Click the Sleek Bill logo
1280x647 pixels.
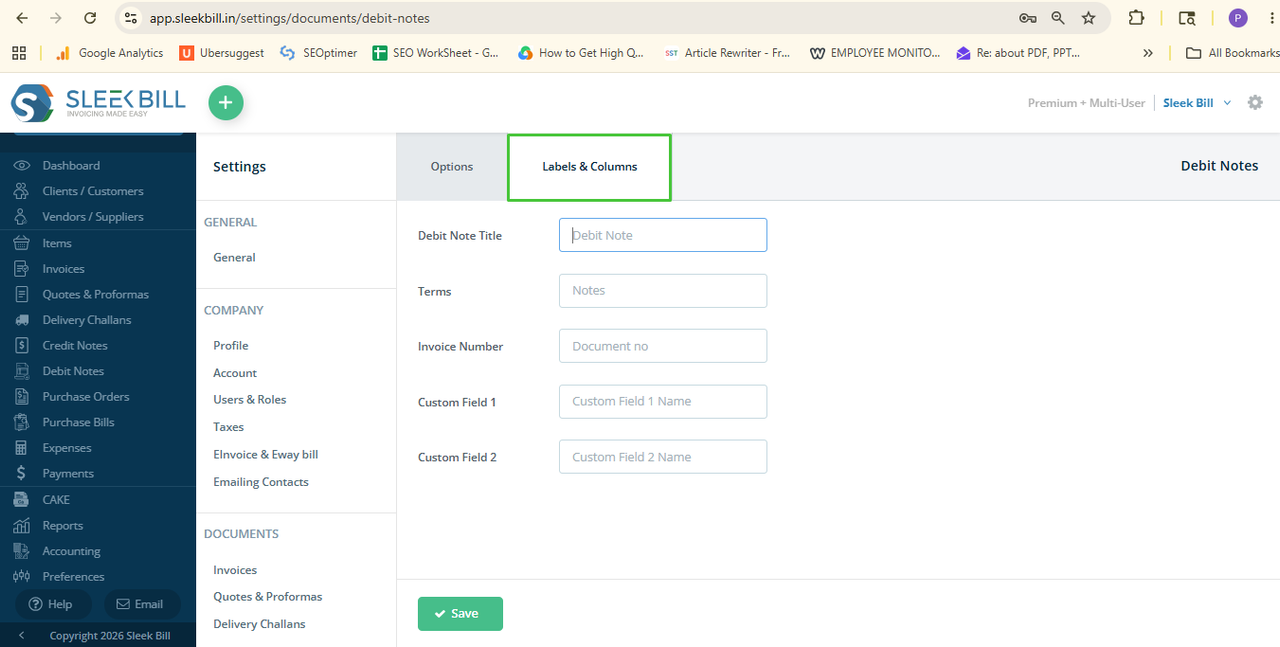98,103
